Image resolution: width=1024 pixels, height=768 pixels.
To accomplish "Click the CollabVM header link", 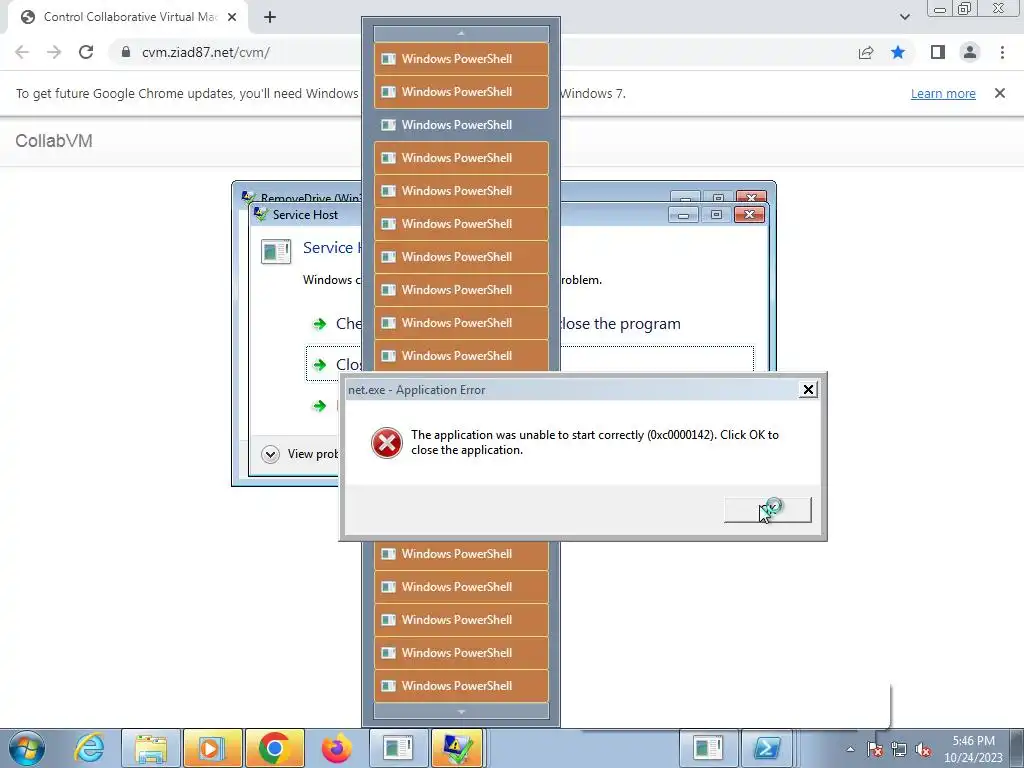I will (54, 140).
